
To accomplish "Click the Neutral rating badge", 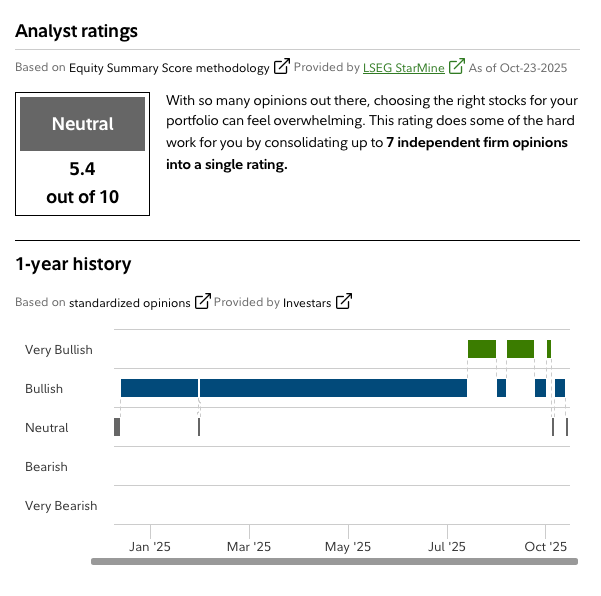I will pyautogui.click(x=82, y=125).
